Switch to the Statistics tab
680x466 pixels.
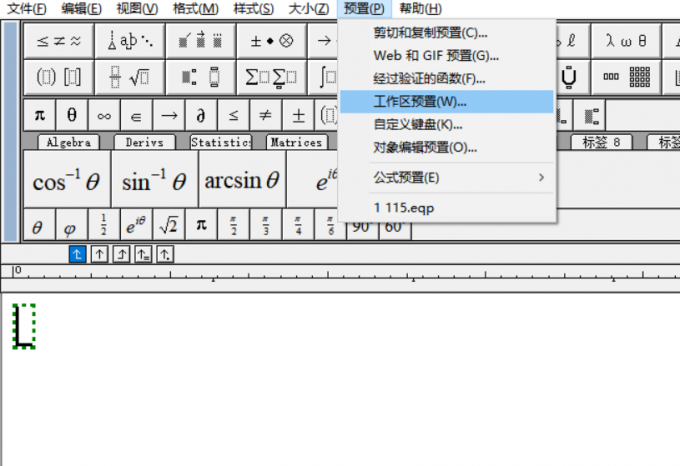(221, 142)
